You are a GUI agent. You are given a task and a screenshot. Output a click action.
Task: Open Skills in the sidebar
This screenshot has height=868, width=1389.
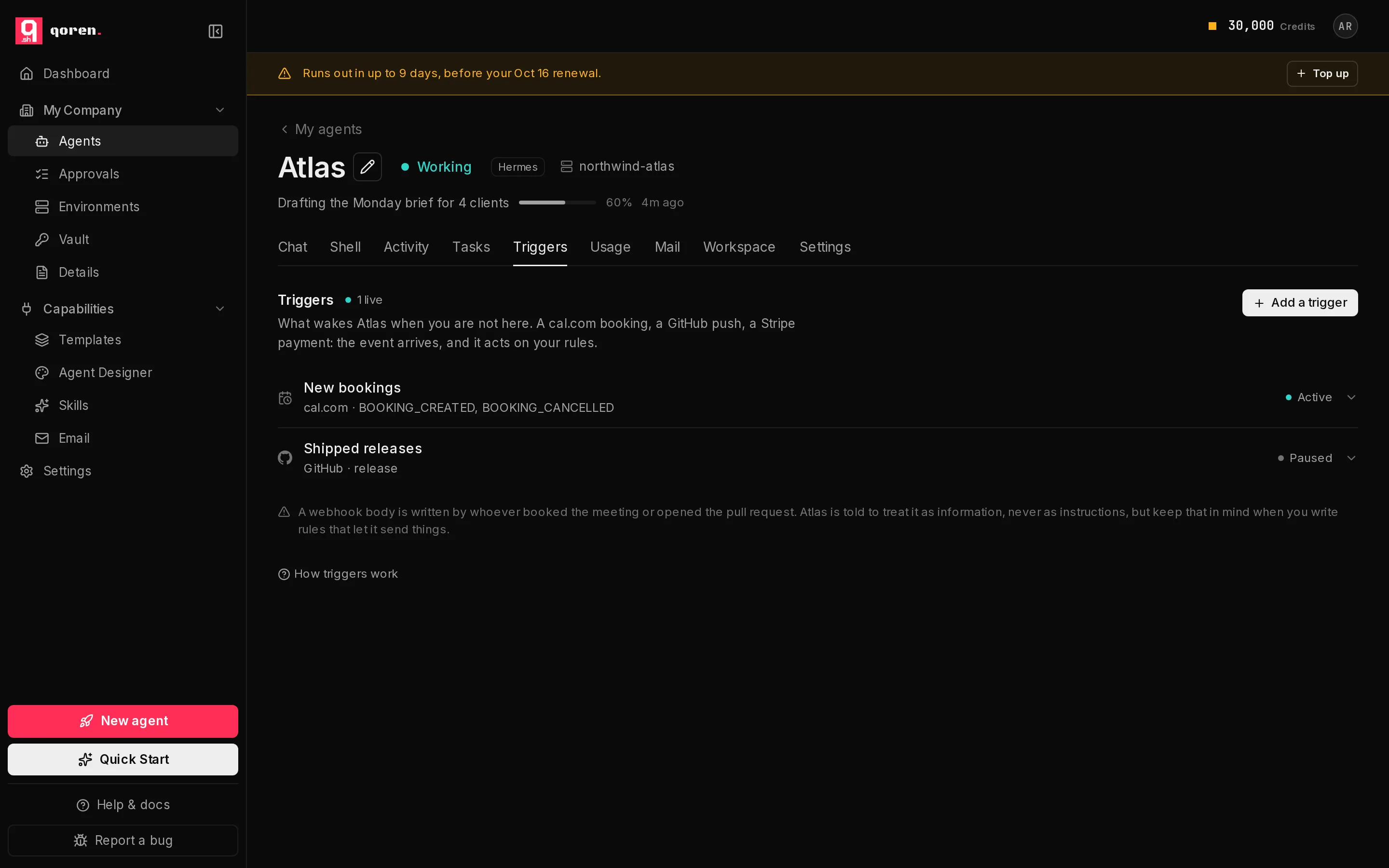pos(123,405)
